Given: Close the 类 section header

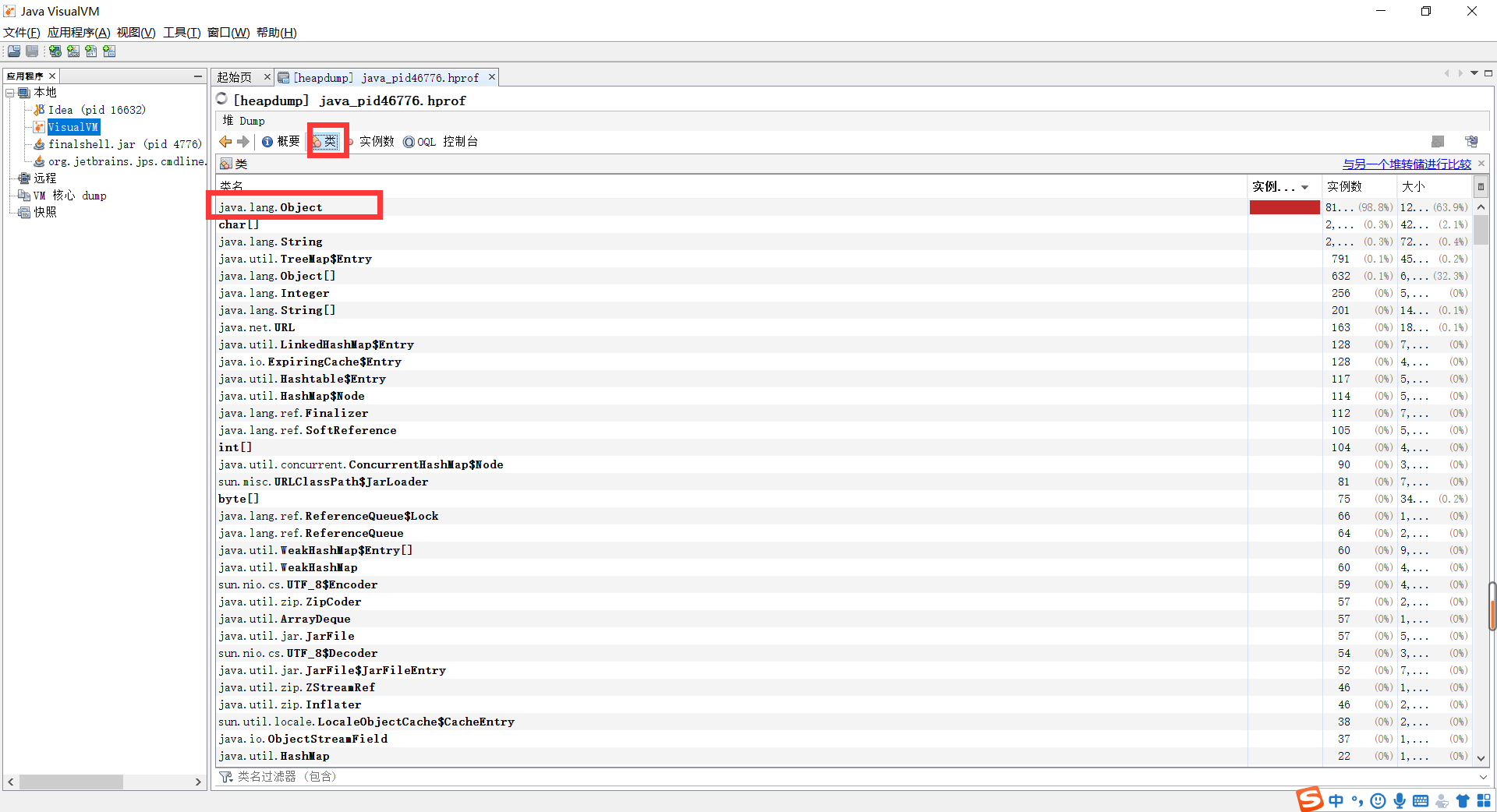Looking at the screenshot, I should click(1481, 164).
